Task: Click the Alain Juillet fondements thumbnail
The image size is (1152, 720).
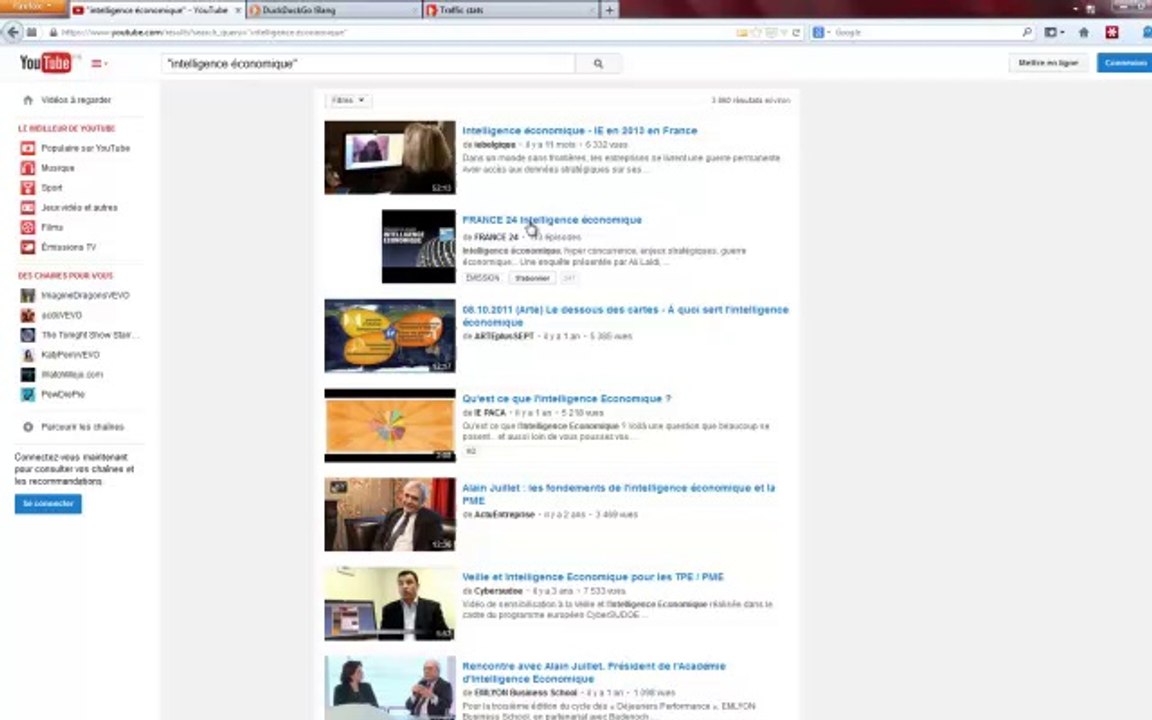Action: [x=390, y=514]
